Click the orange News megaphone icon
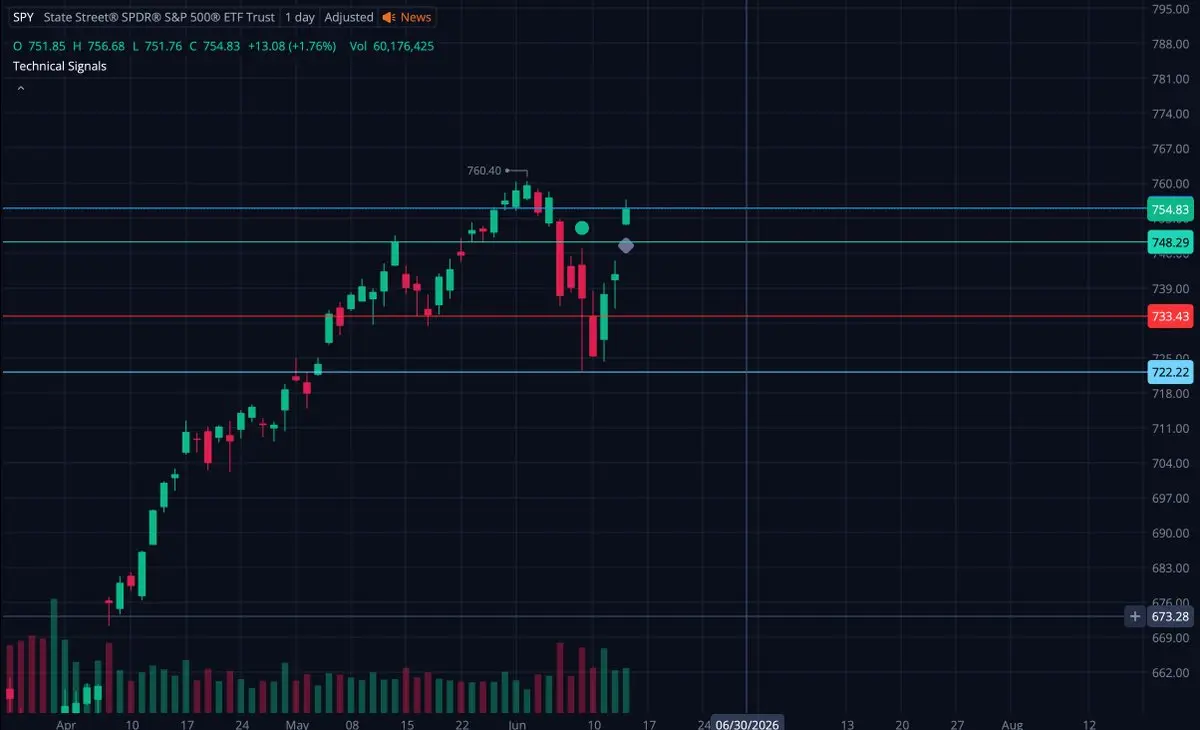The width and height of the screenshot is (1200, 730). pyautogui.click(x=389, y=17)
